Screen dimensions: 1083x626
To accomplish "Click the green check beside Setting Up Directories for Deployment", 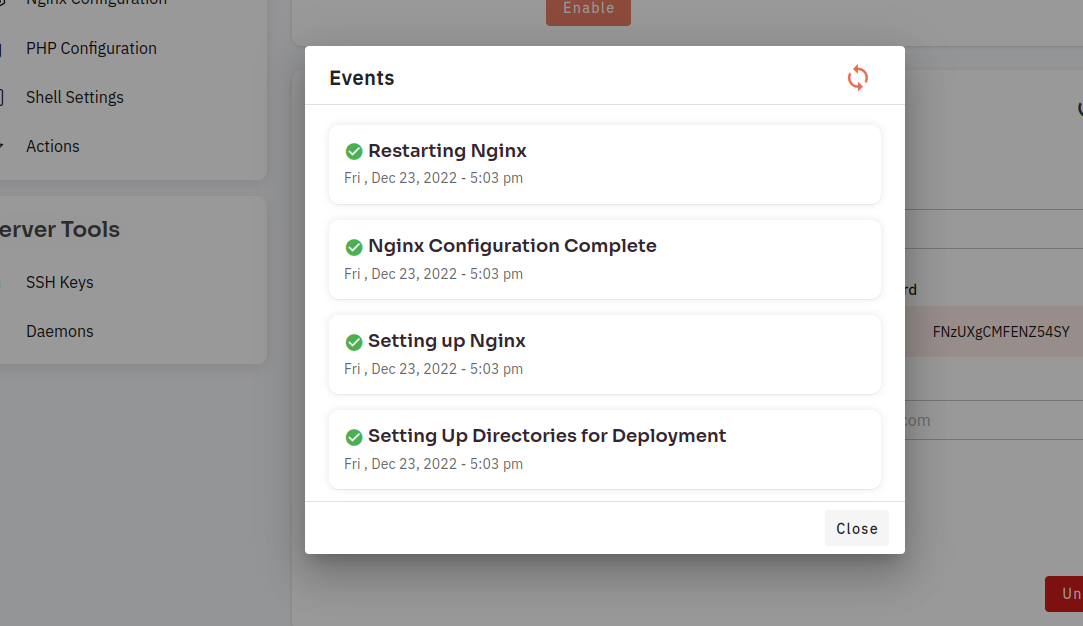I will click(354, 437).
